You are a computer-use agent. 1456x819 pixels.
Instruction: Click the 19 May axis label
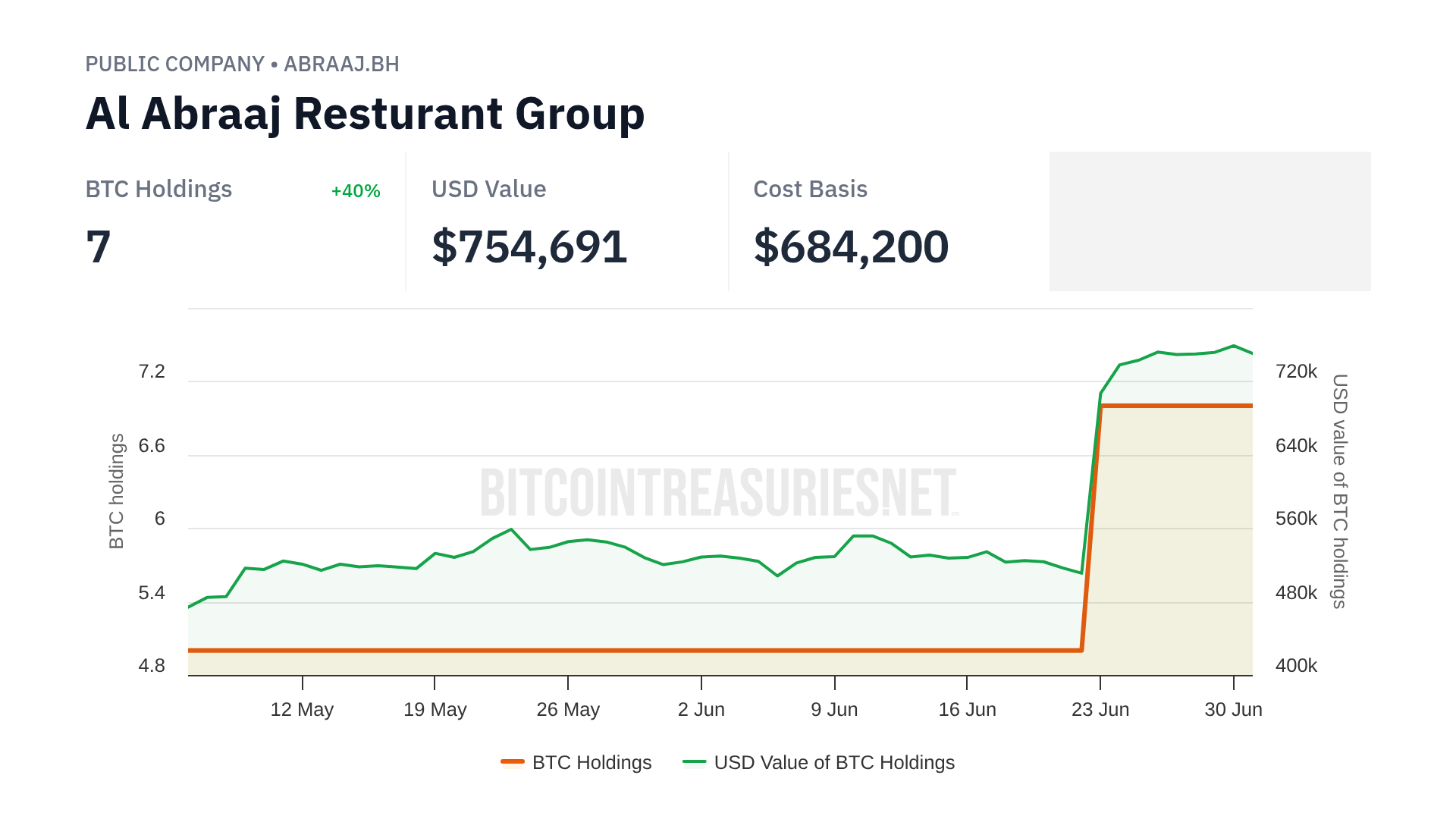[435, 709]
